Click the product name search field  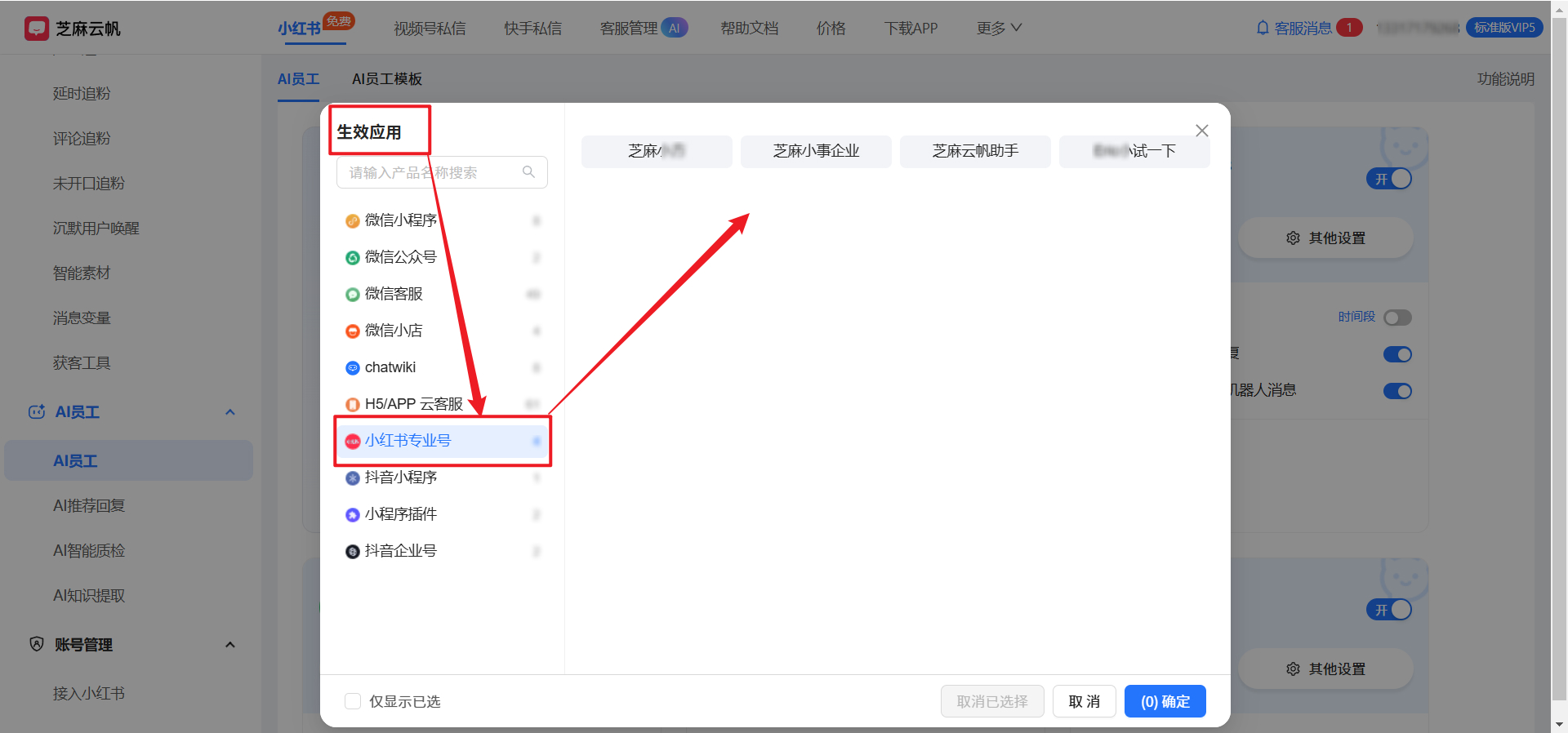click(x=442, y=172)
